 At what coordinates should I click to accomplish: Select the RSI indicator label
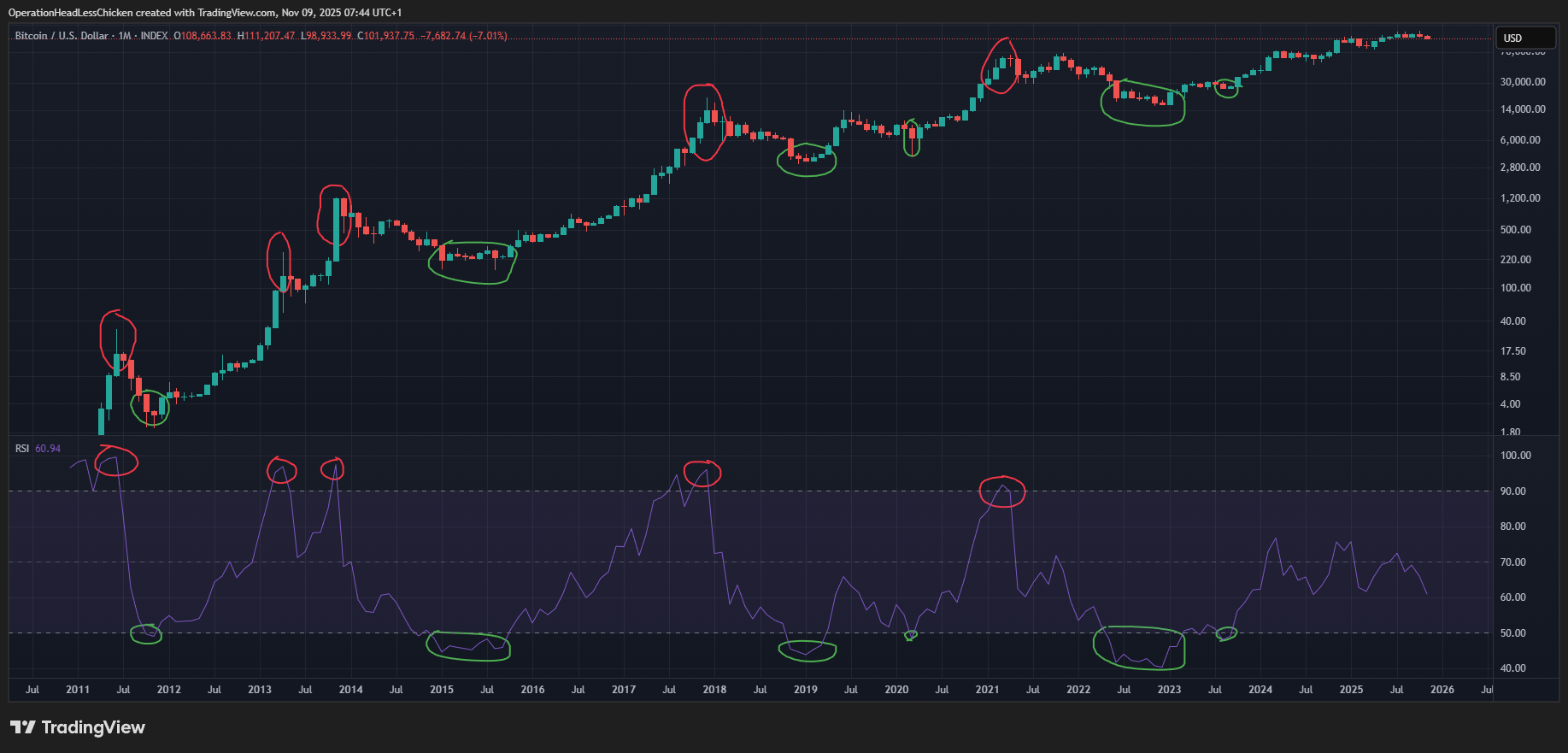coord(22,449)
